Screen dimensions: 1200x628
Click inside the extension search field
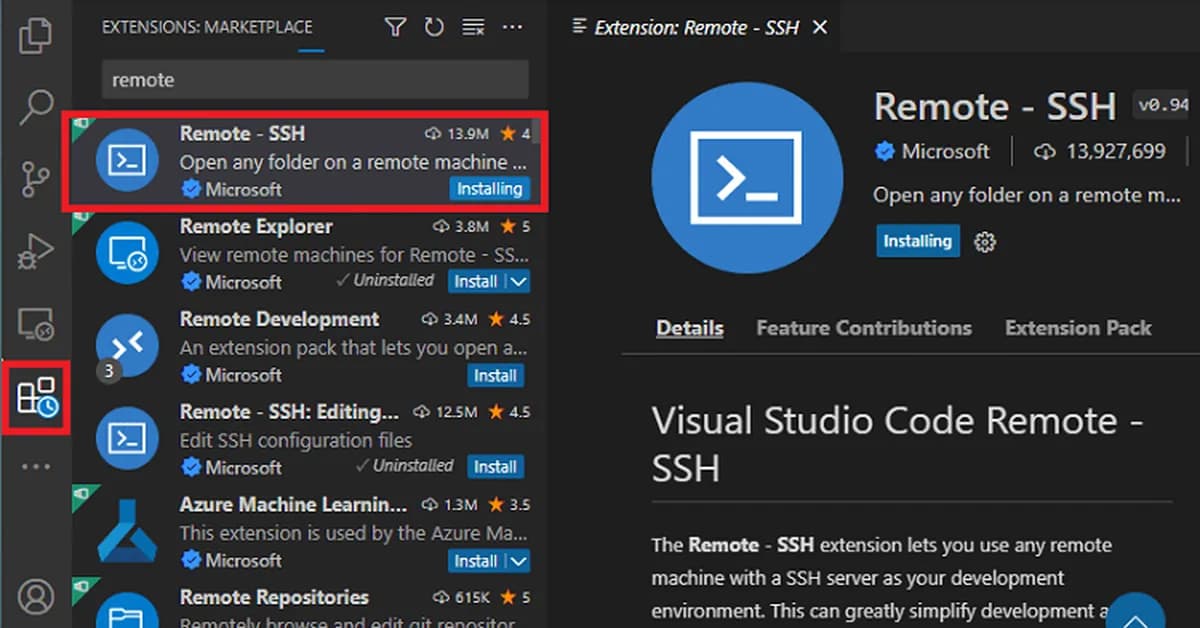click(x=314, y=80)
